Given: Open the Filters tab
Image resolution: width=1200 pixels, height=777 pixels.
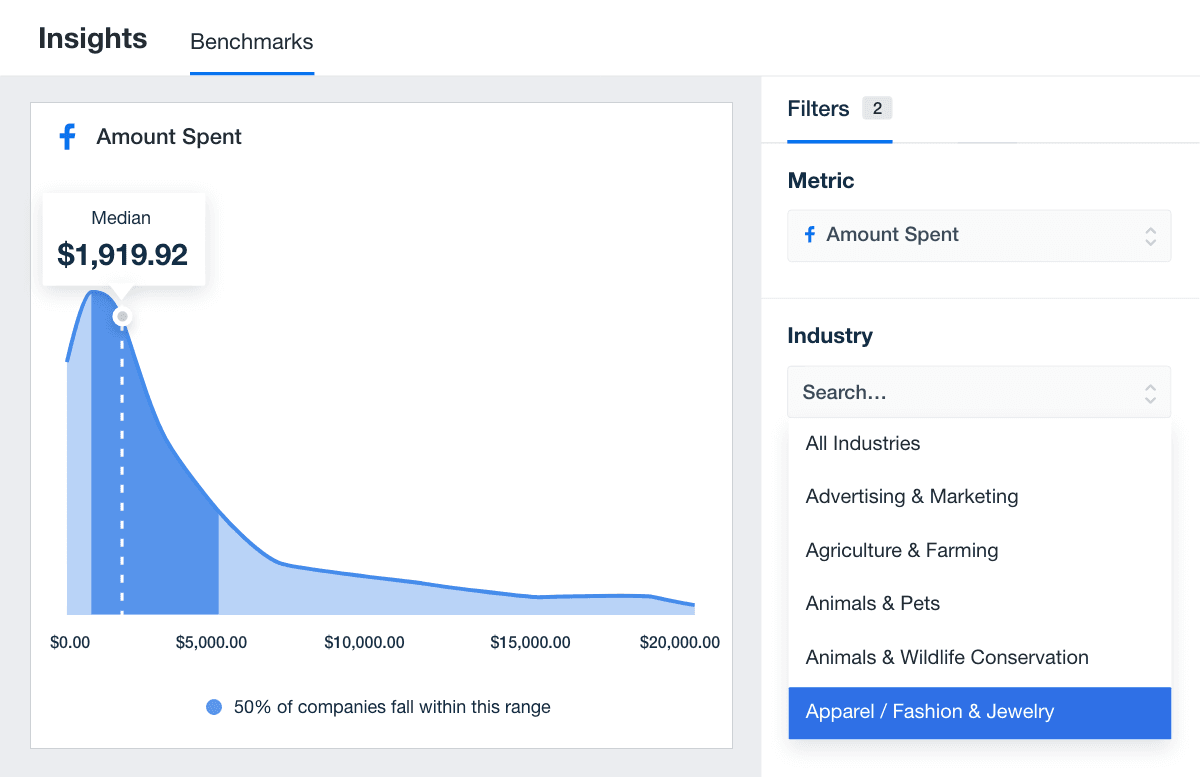Looking at the screenshot, I should tap(818, 109).
